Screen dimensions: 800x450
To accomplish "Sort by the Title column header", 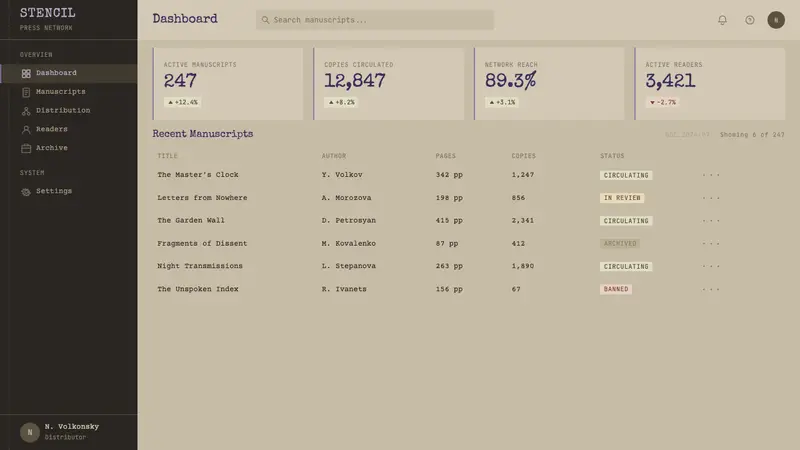I will (x=167, y=156).
